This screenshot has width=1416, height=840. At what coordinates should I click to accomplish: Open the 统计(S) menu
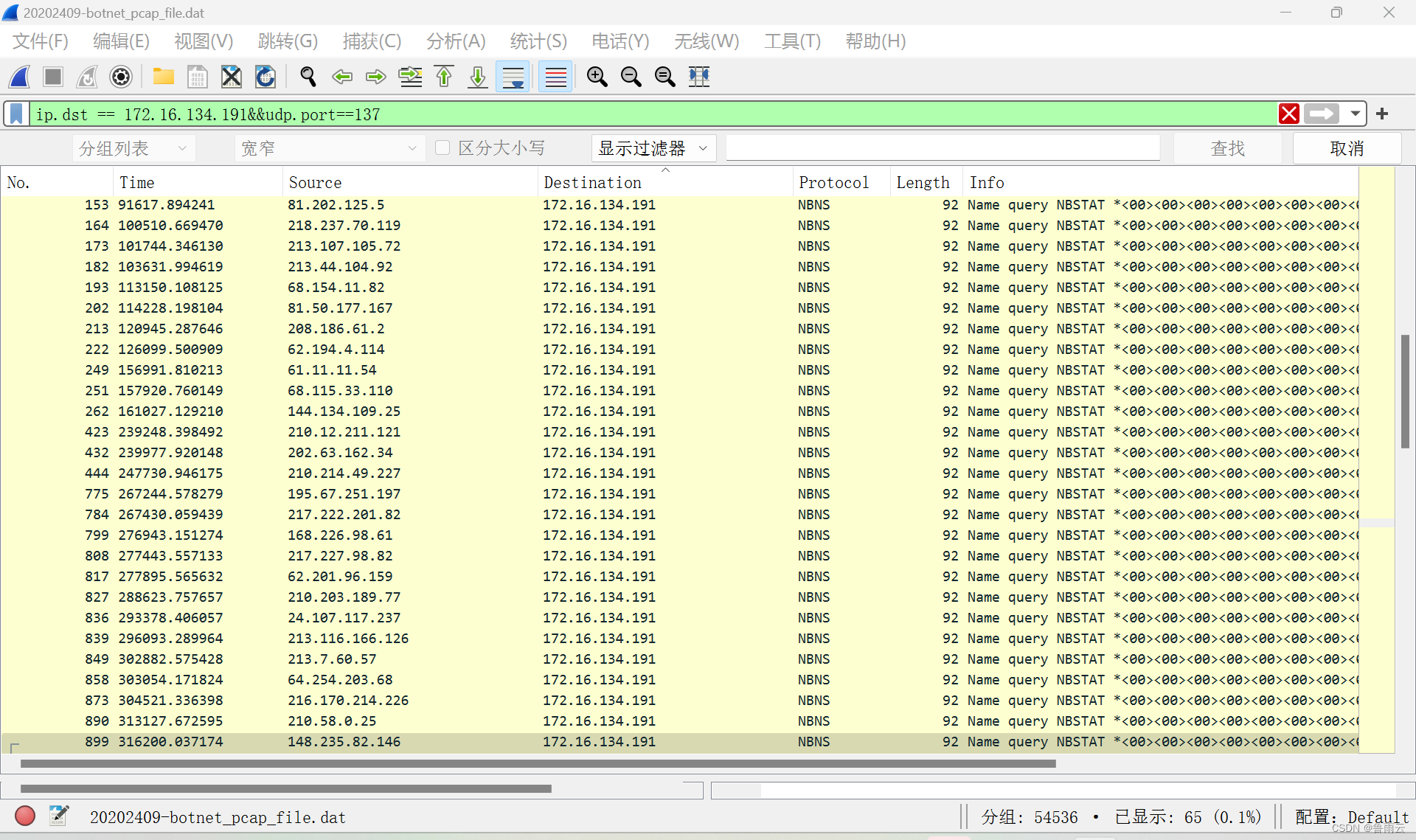(x=538, y=41)
